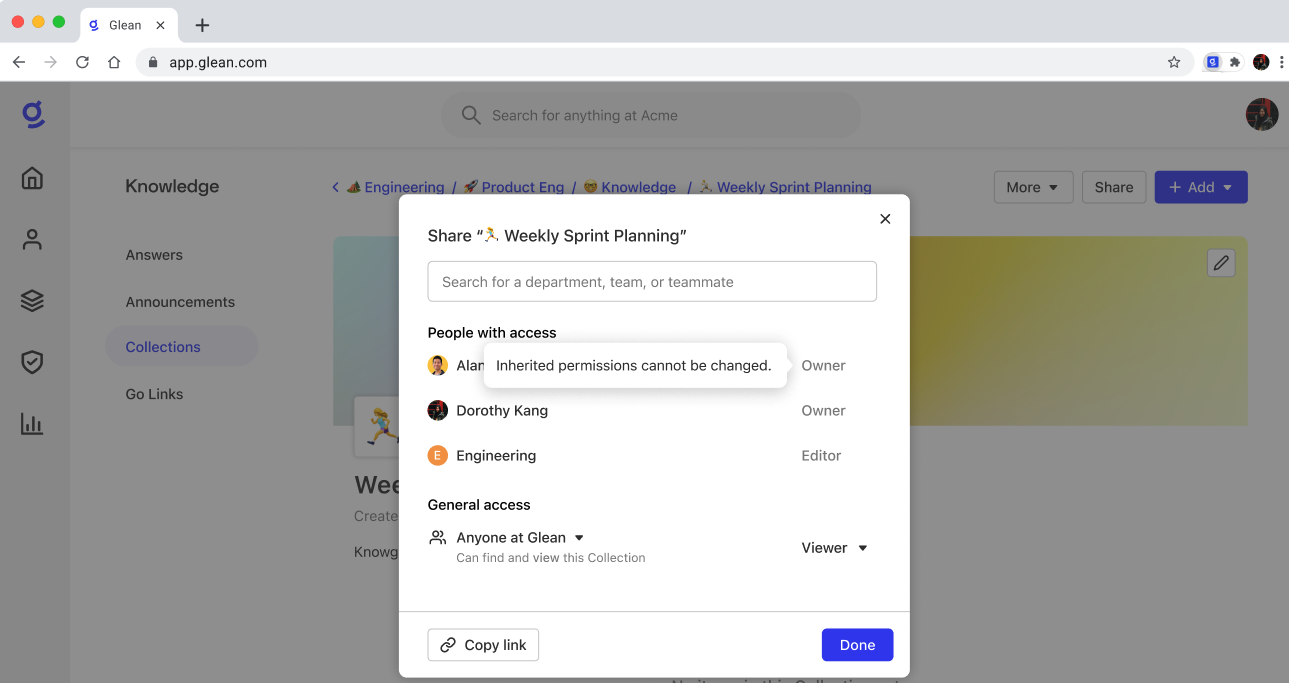1289x683 pixels.
Task: Open the Anyone at Glean dropdown
Action: 520,538
